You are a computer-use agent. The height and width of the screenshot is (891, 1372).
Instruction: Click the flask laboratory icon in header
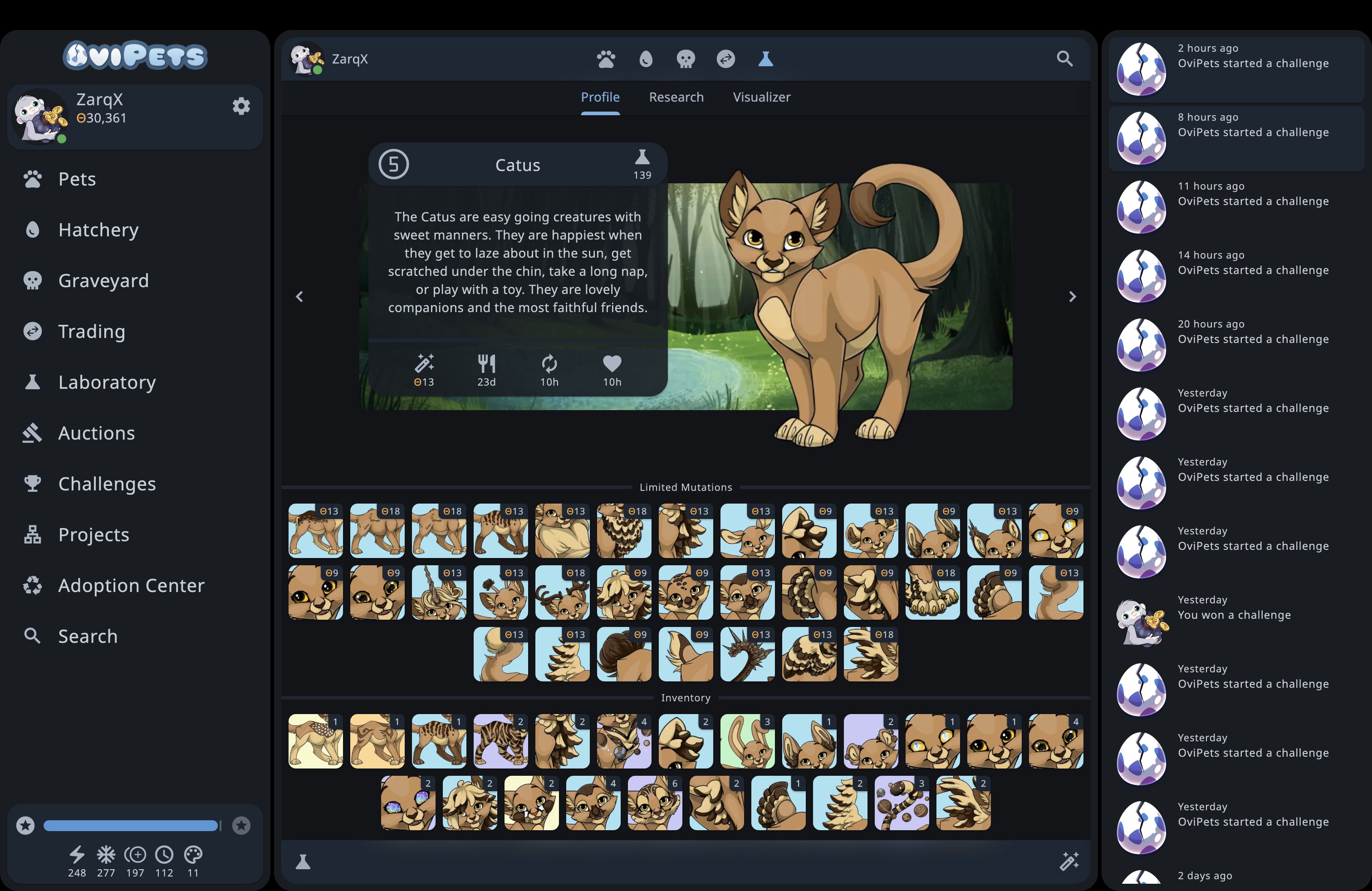[765, 59]
